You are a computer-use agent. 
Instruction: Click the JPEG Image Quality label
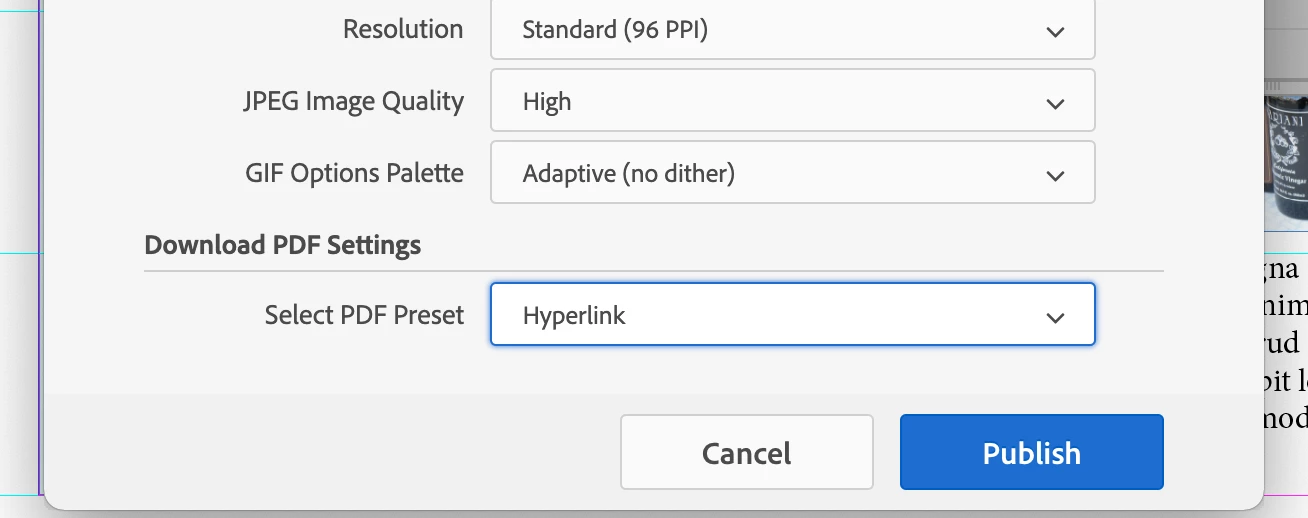(x=354, y=101)
